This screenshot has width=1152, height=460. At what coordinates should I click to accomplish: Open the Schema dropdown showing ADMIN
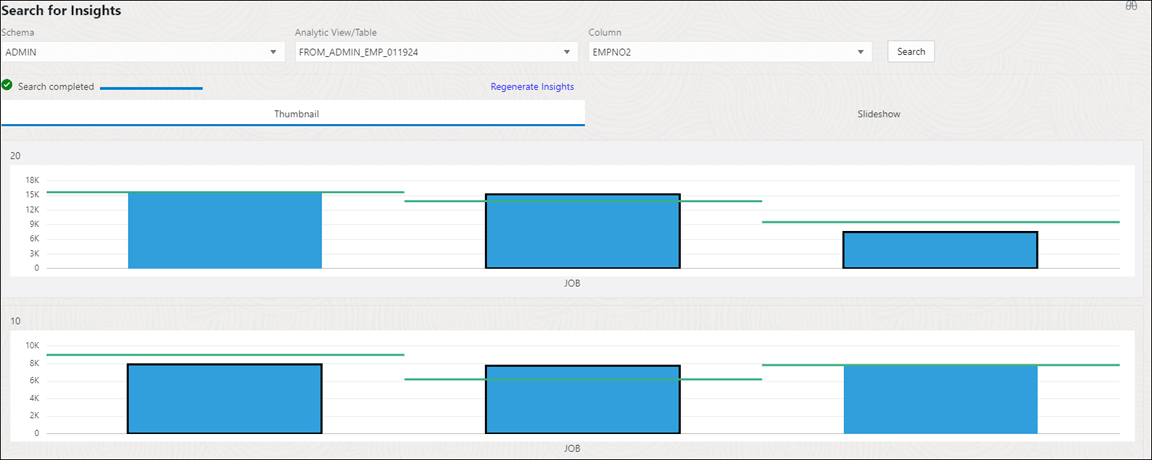pos(140,52)
